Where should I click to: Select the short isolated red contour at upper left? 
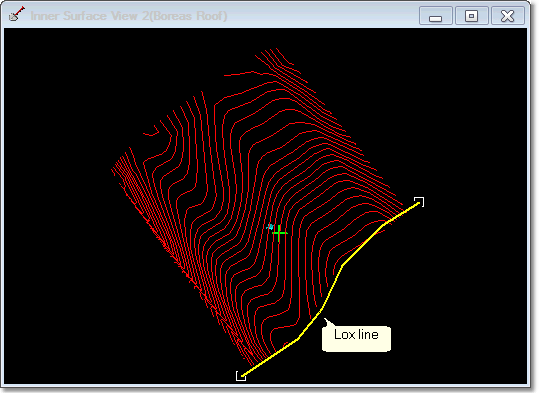151,131
